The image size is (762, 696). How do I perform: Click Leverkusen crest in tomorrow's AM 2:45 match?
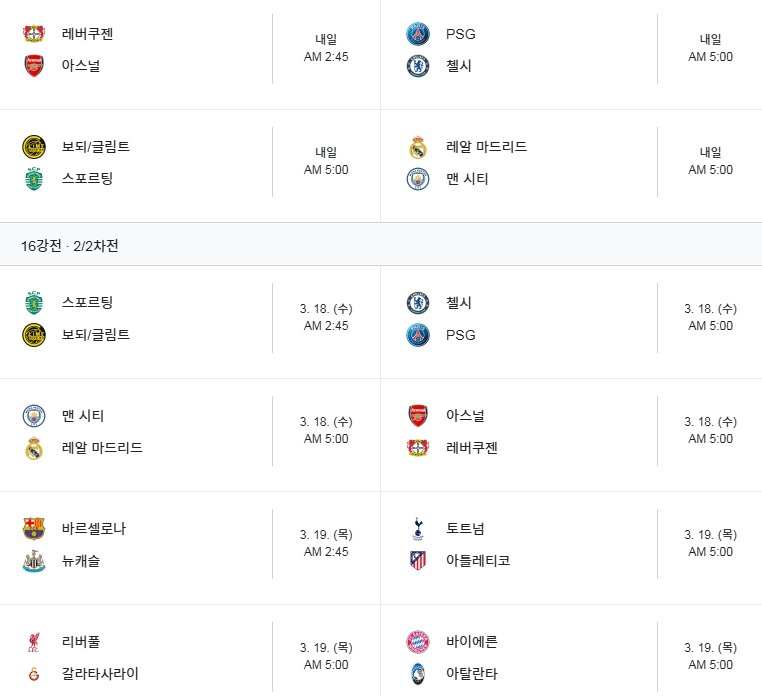(34, 34)
